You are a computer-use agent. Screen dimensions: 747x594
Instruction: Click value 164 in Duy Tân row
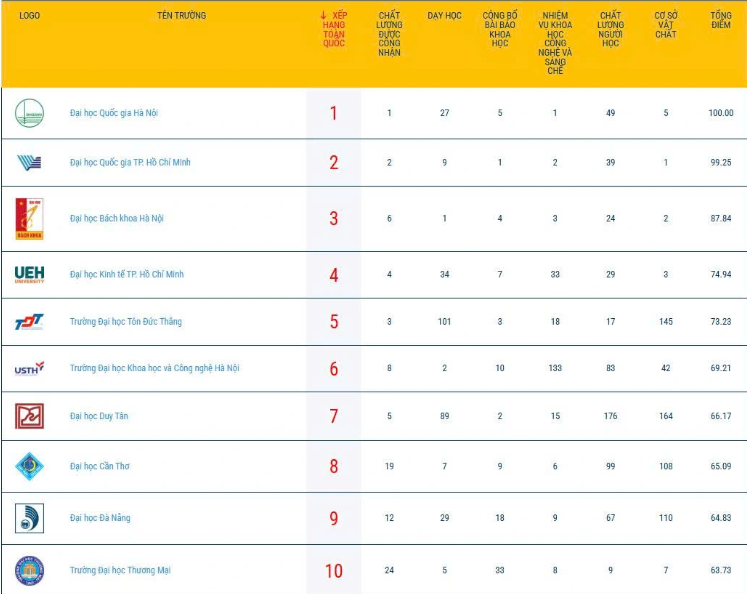coord(666,416)
